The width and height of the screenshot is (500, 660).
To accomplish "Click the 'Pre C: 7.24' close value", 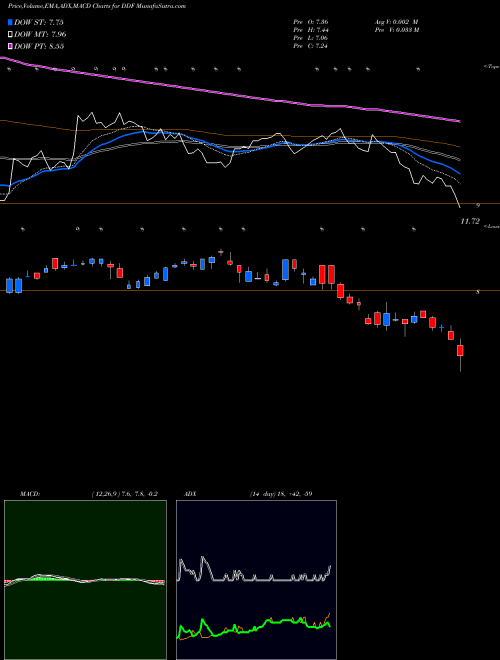I will pyautogui.click(x=311, y=46).
